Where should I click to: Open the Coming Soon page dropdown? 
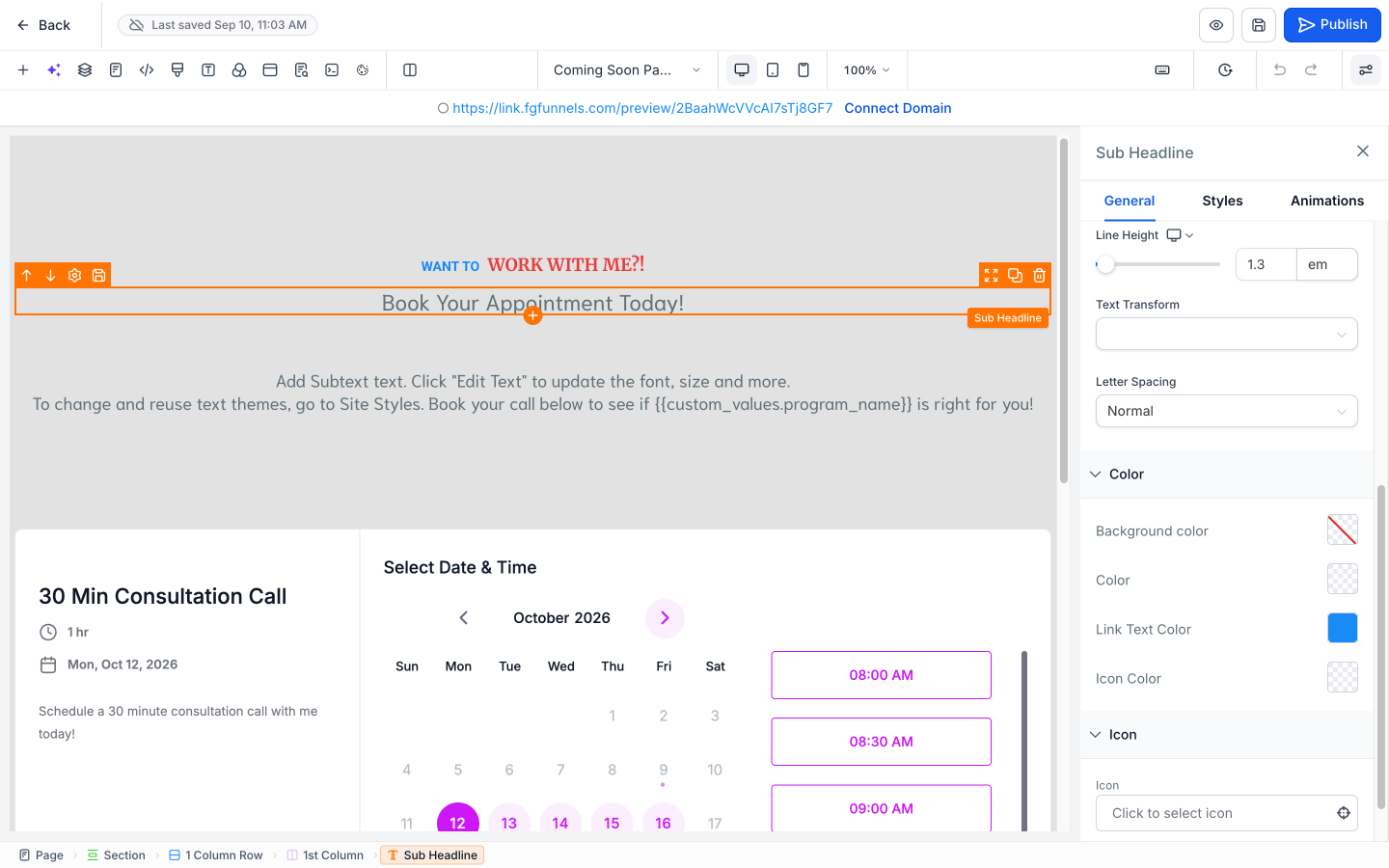(x=627, y=70)
